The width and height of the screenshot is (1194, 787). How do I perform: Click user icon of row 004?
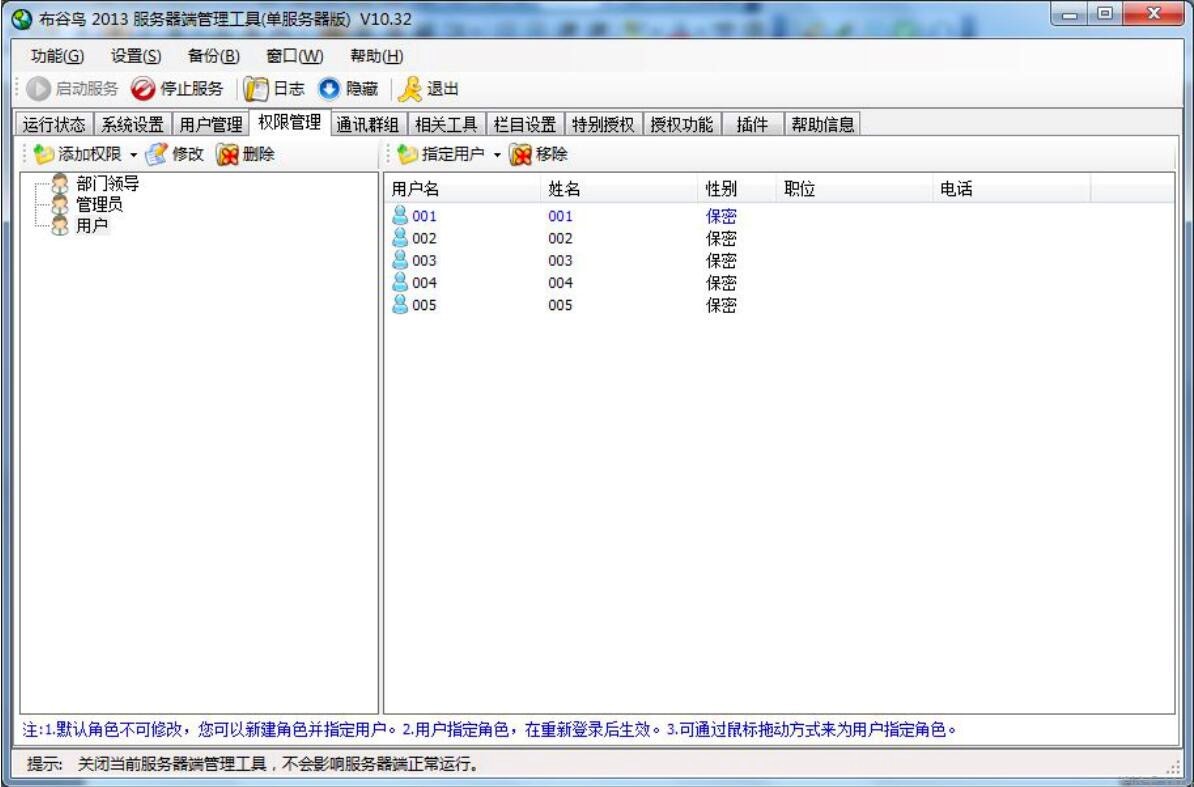coord(400,282)
